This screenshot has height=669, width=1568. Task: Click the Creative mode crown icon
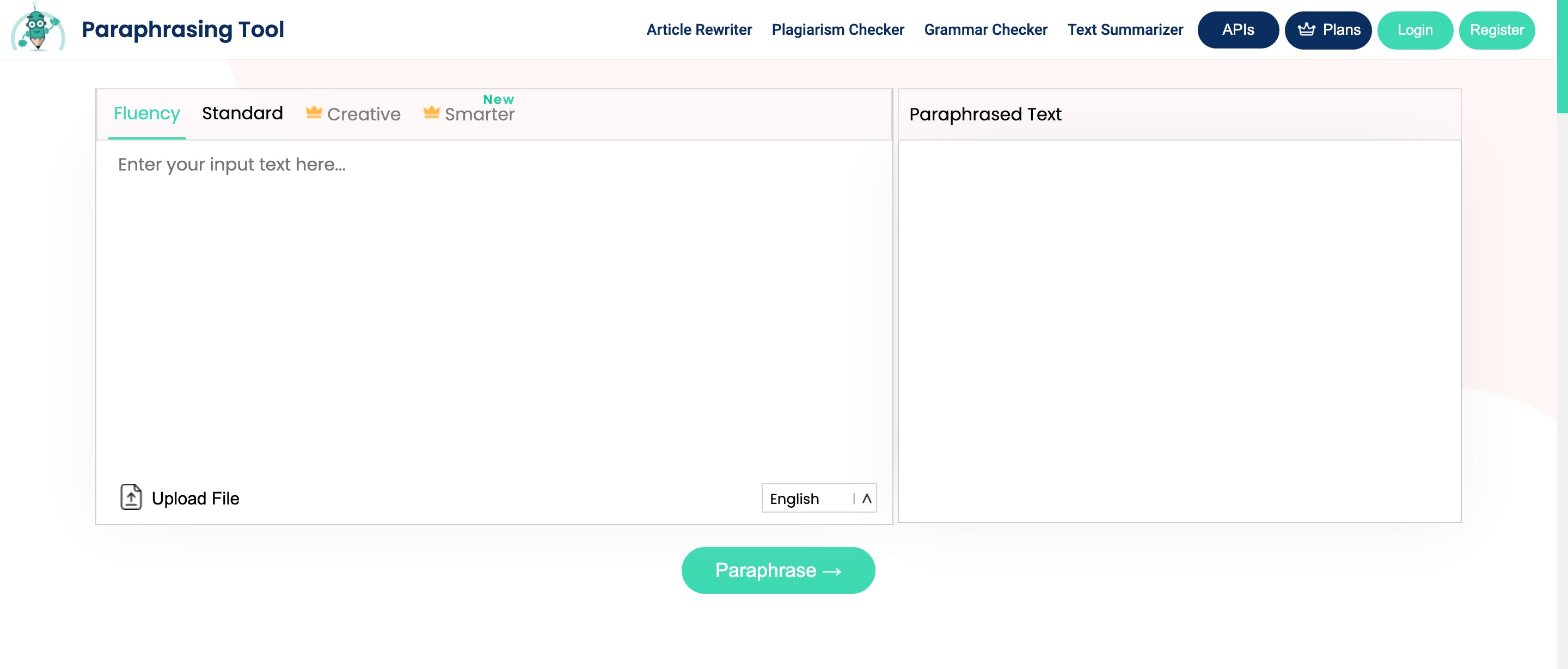click(x=314, y=113)
